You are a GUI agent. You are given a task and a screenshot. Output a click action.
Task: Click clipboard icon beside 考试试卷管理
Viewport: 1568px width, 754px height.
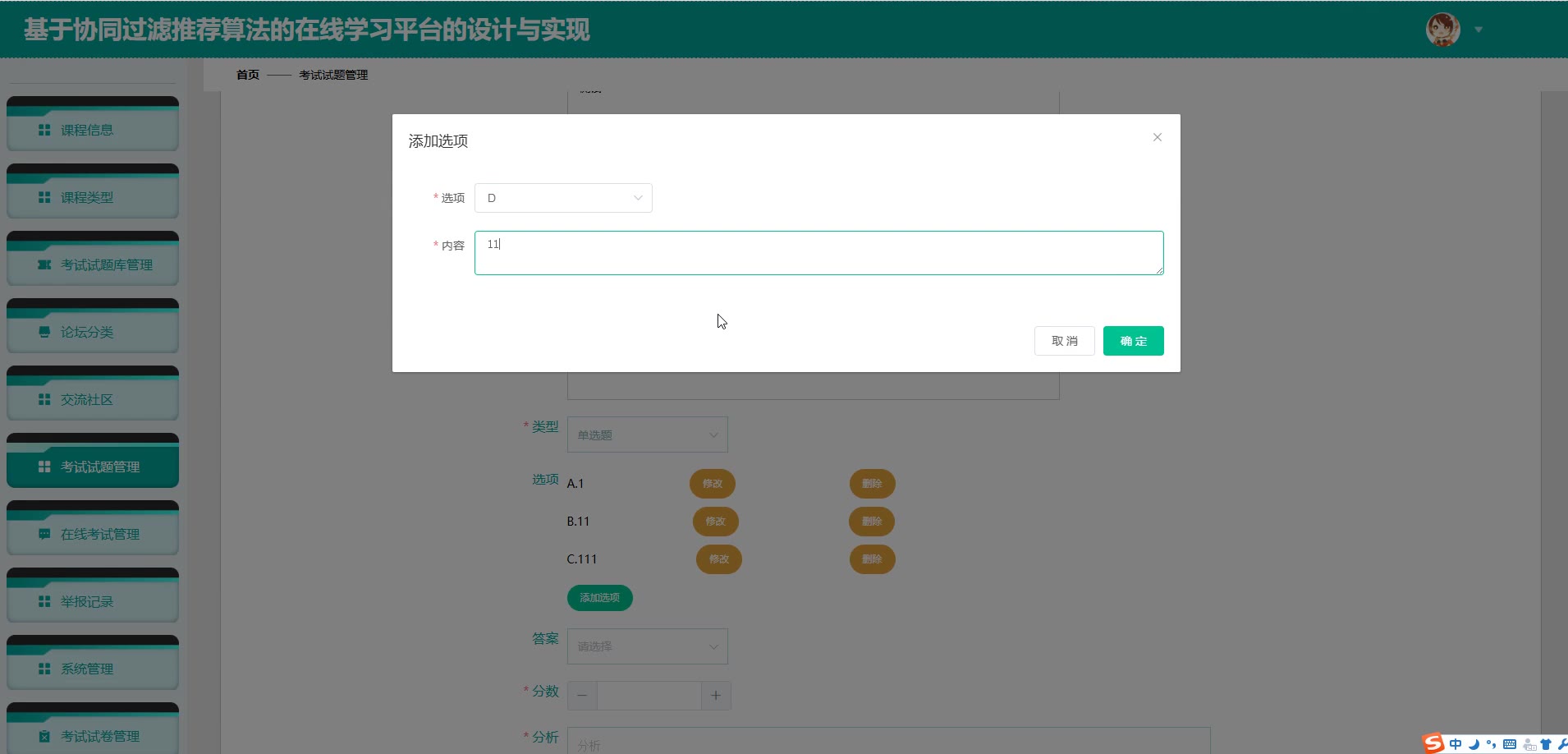pos(44,736)
